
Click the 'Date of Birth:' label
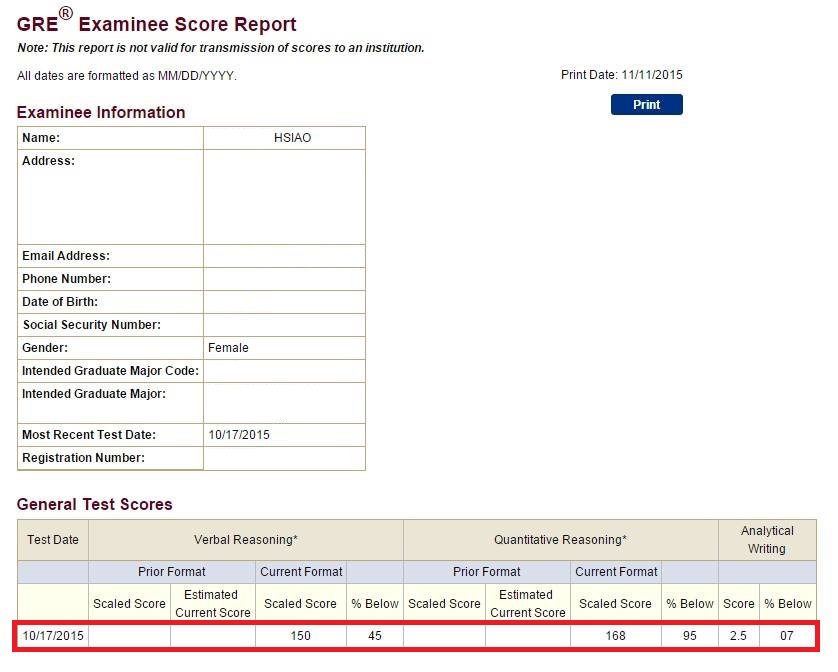pyautogui.click(x=60, y=302)
